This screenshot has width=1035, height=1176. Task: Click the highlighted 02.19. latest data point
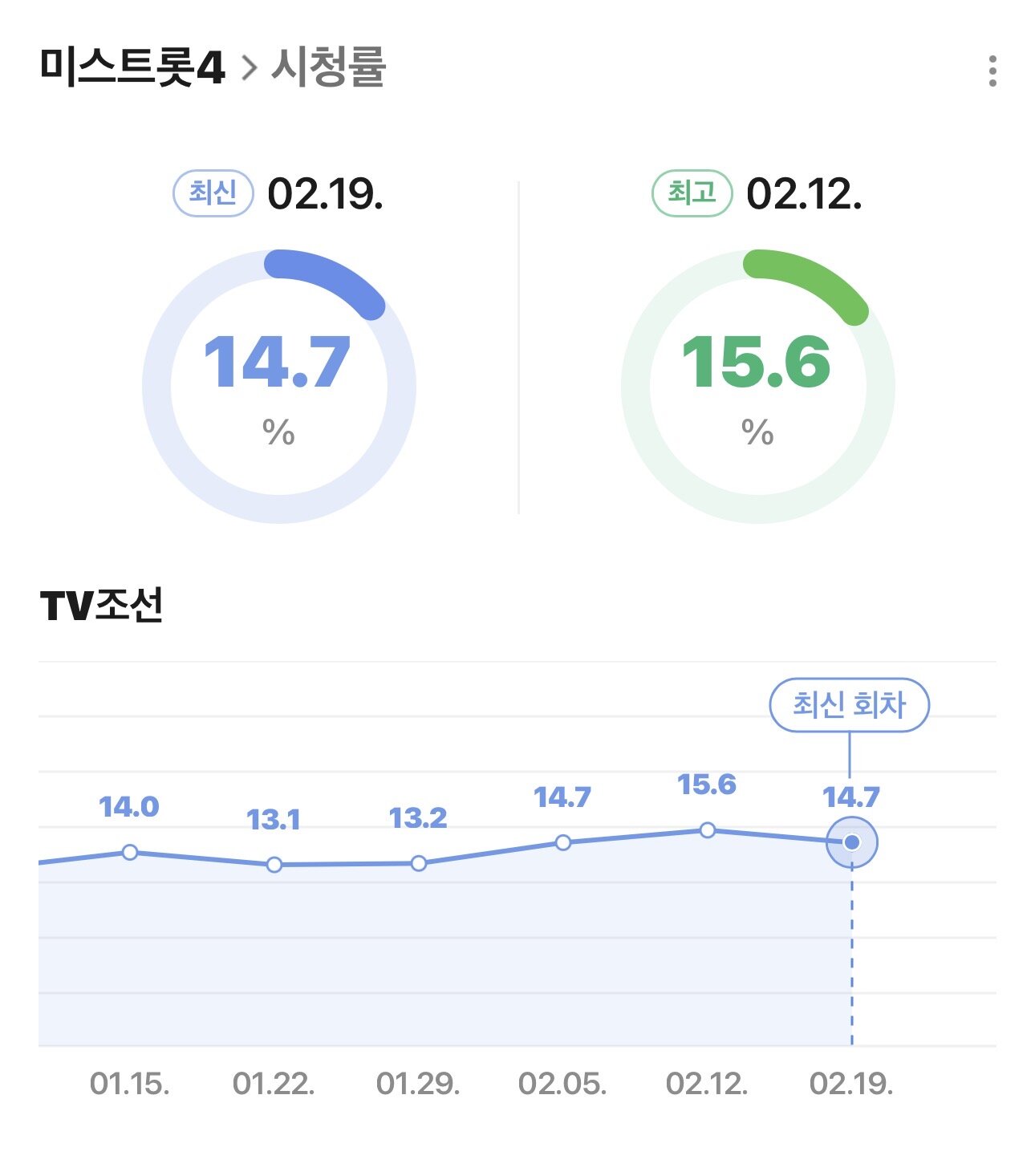coord(852,842)
